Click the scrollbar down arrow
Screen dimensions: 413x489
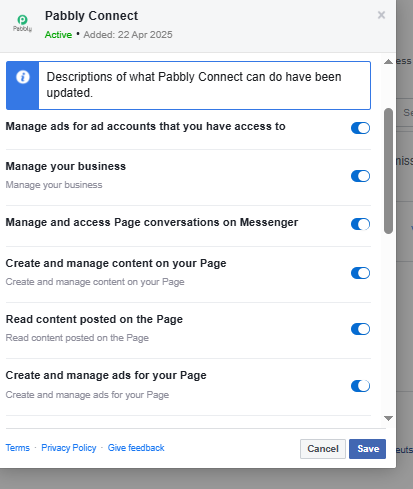388,418
